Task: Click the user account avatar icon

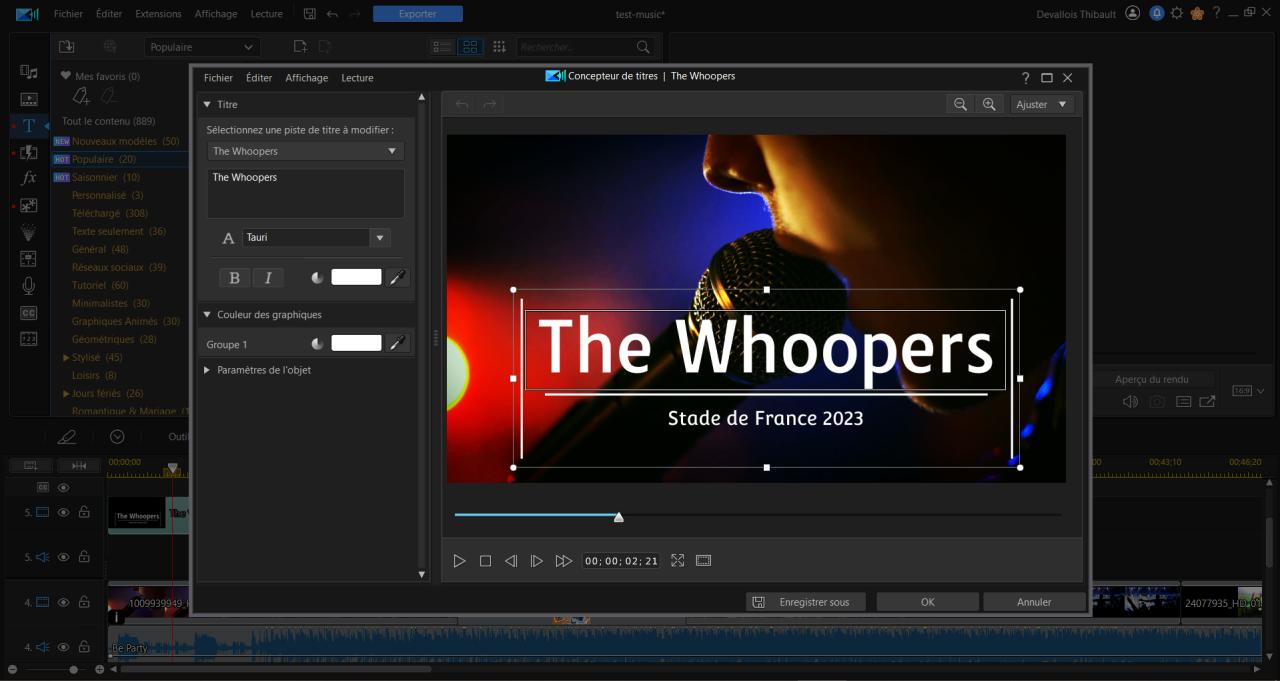Action: click(x=1132, y=13)
